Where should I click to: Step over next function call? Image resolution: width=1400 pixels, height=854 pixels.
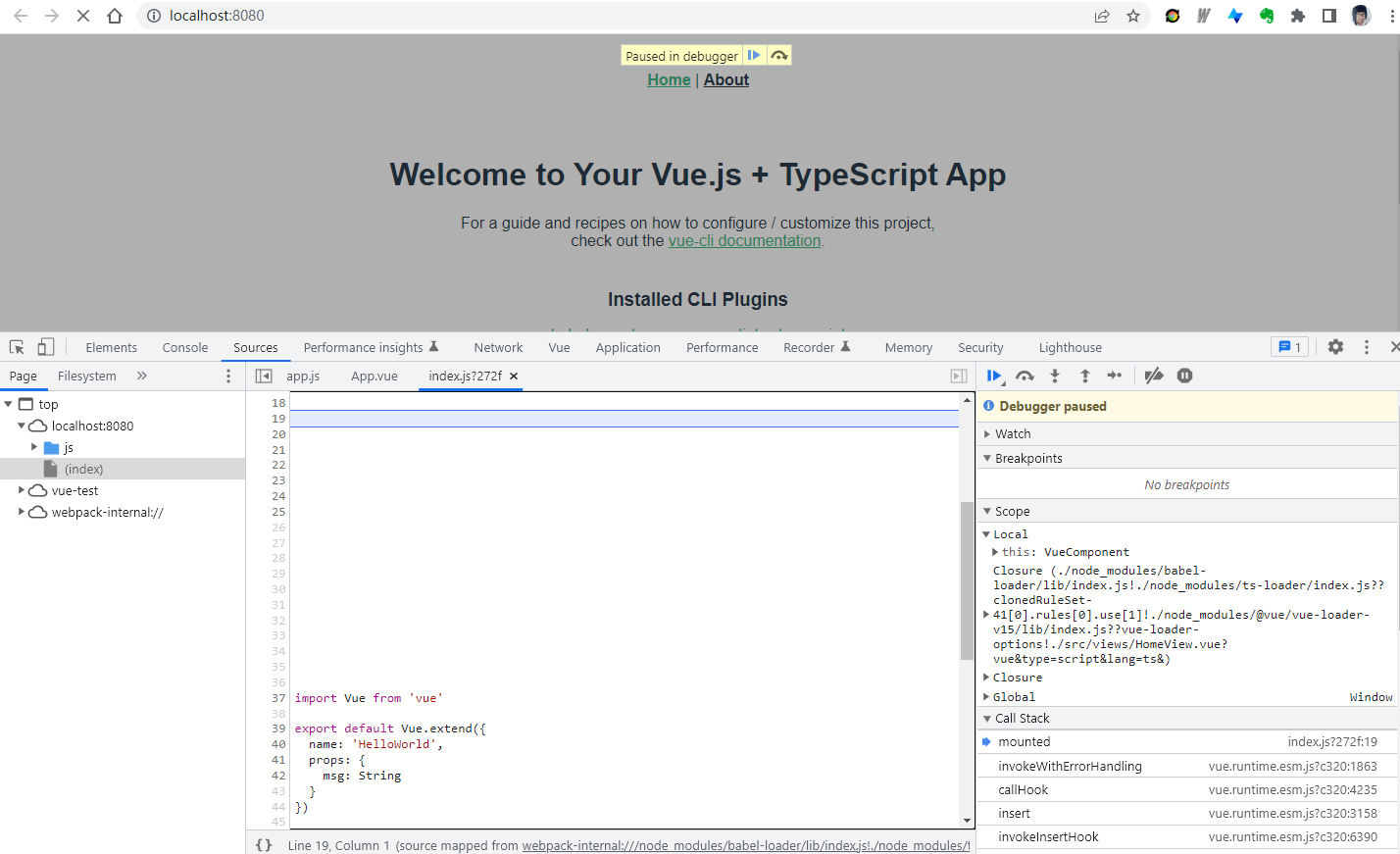tap(1025, 376)
